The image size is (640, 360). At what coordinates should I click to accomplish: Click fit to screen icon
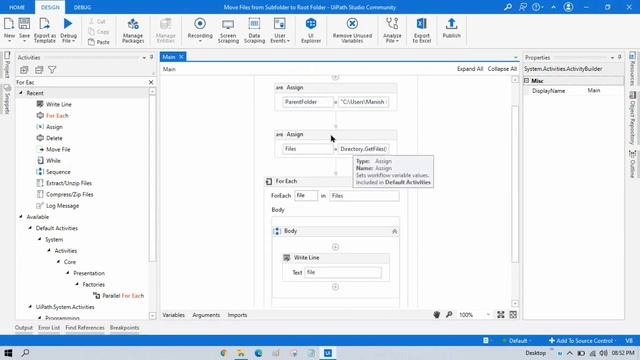[x=500, y=315]
